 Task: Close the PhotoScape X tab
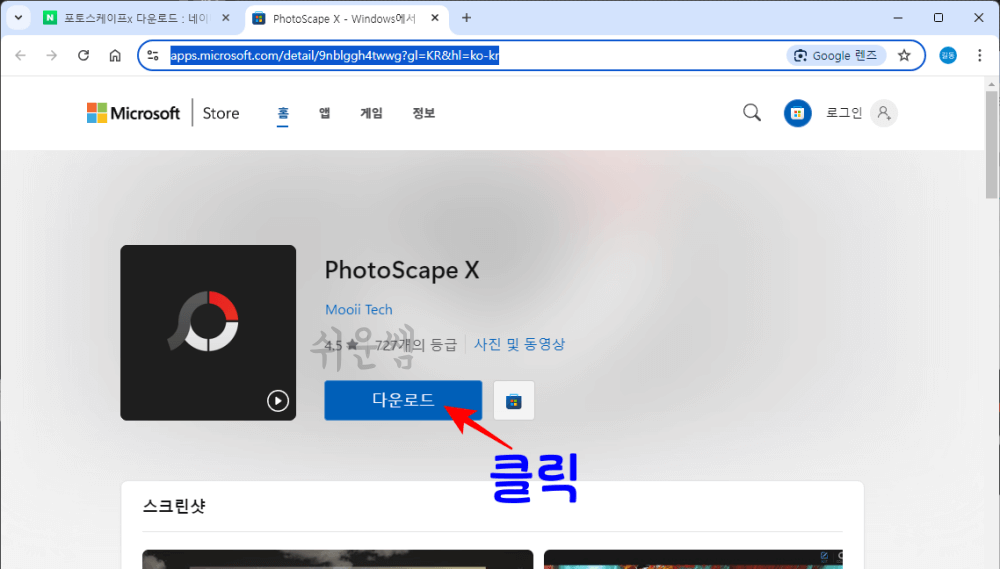click(435, 18)
